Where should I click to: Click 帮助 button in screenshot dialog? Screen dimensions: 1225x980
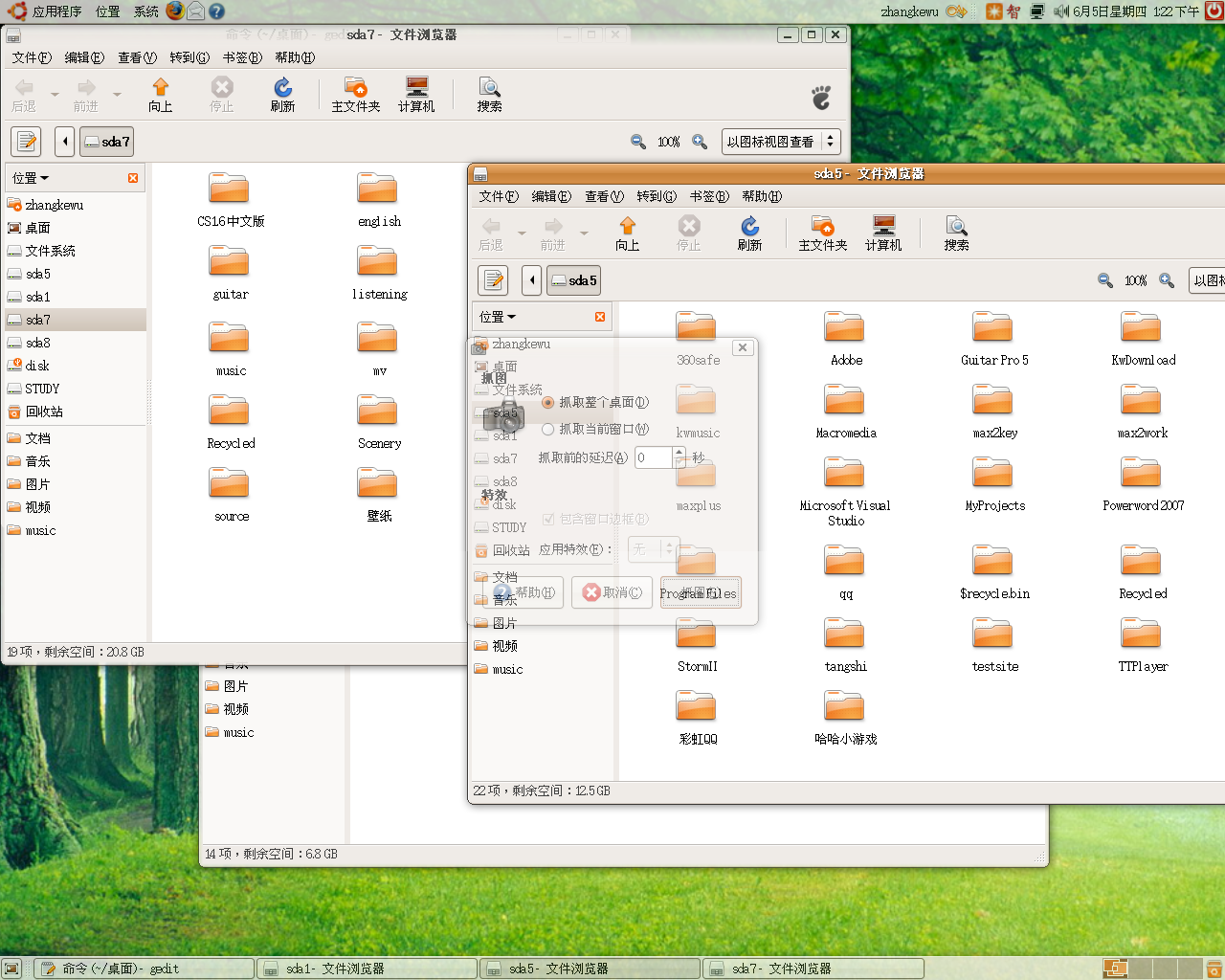pyautogui.click(x=523, y=592)
